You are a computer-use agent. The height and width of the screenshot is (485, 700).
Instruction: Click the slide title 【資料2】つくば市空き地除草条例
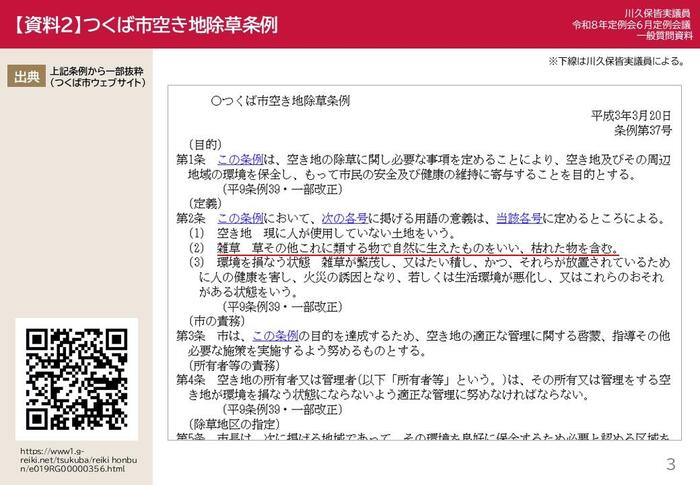click(x=145, y=25)
